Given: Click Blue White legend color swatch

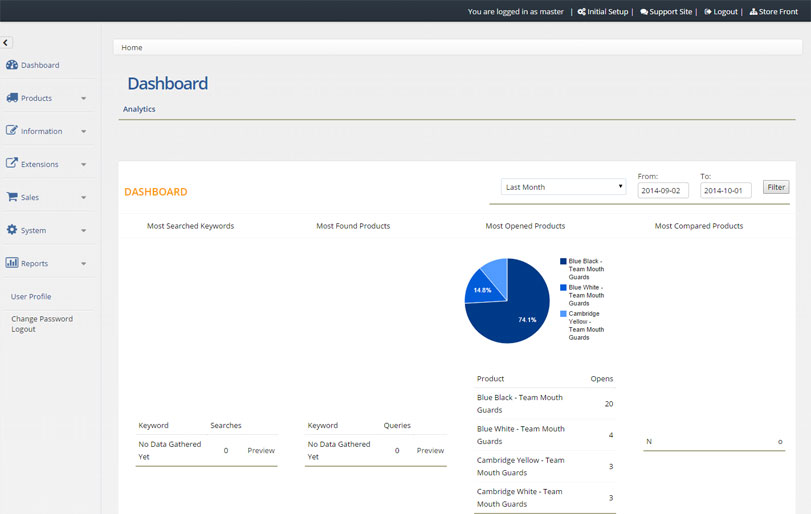Looking at the screenshot, I should (x=563, y=288).
